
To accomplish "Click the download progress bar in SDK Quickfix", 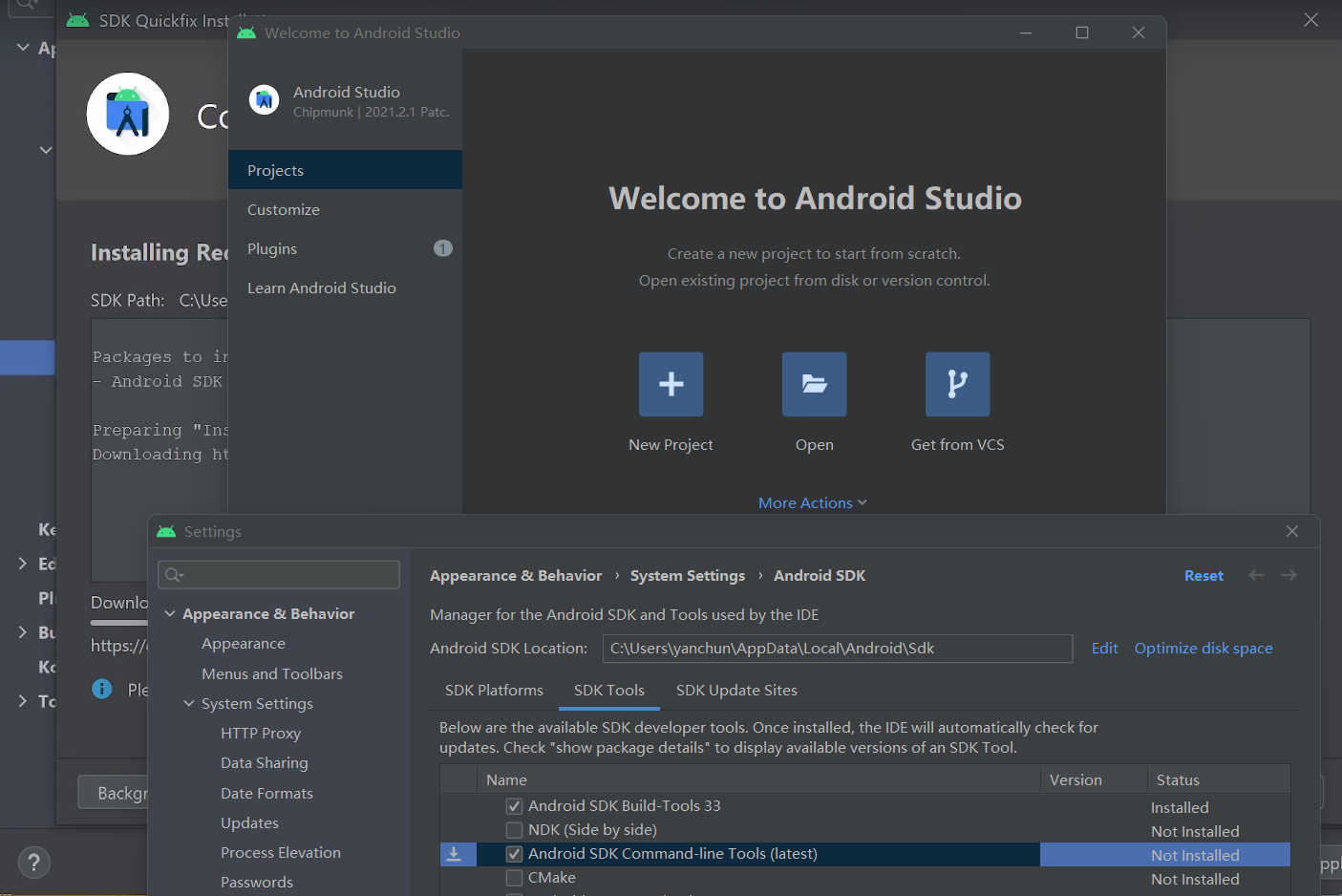I will click(119, 623).
